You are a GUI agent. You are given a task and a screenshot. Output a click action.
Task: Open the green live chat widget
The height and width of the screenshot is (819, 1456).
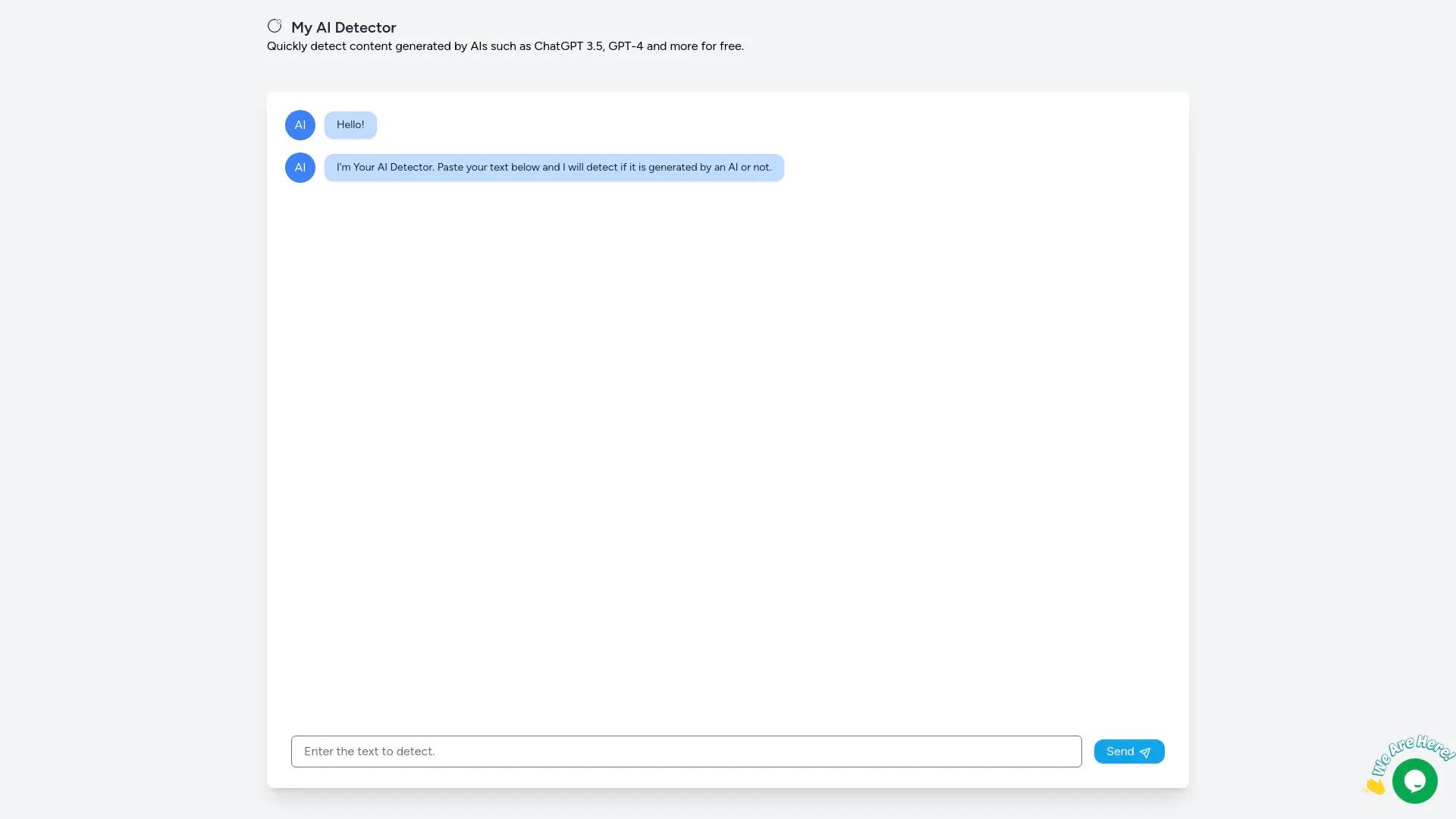tap(1414, 781)
